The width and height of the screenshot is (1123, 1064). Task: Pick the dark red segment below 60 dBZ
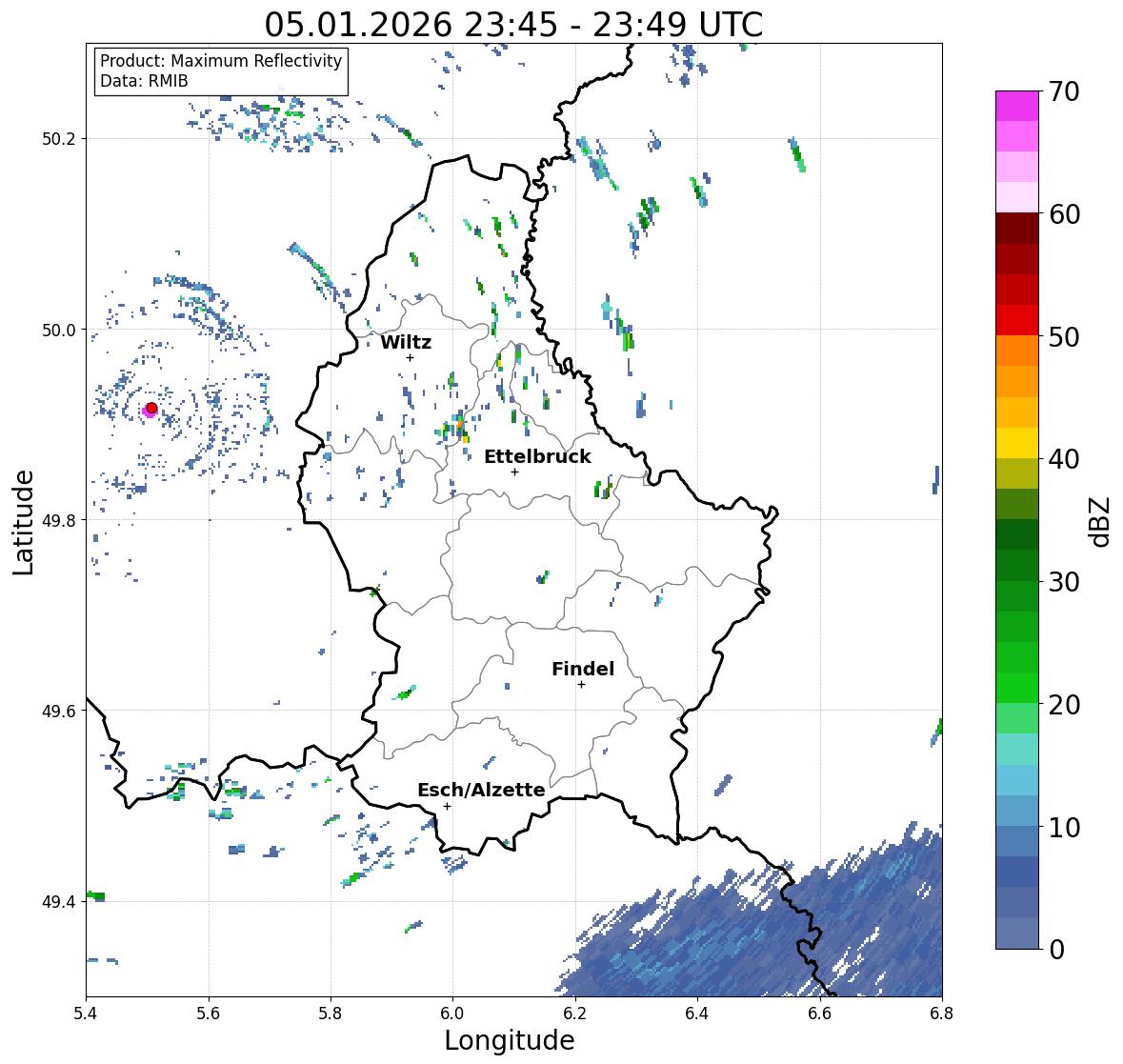click(x=1017, y=229)
